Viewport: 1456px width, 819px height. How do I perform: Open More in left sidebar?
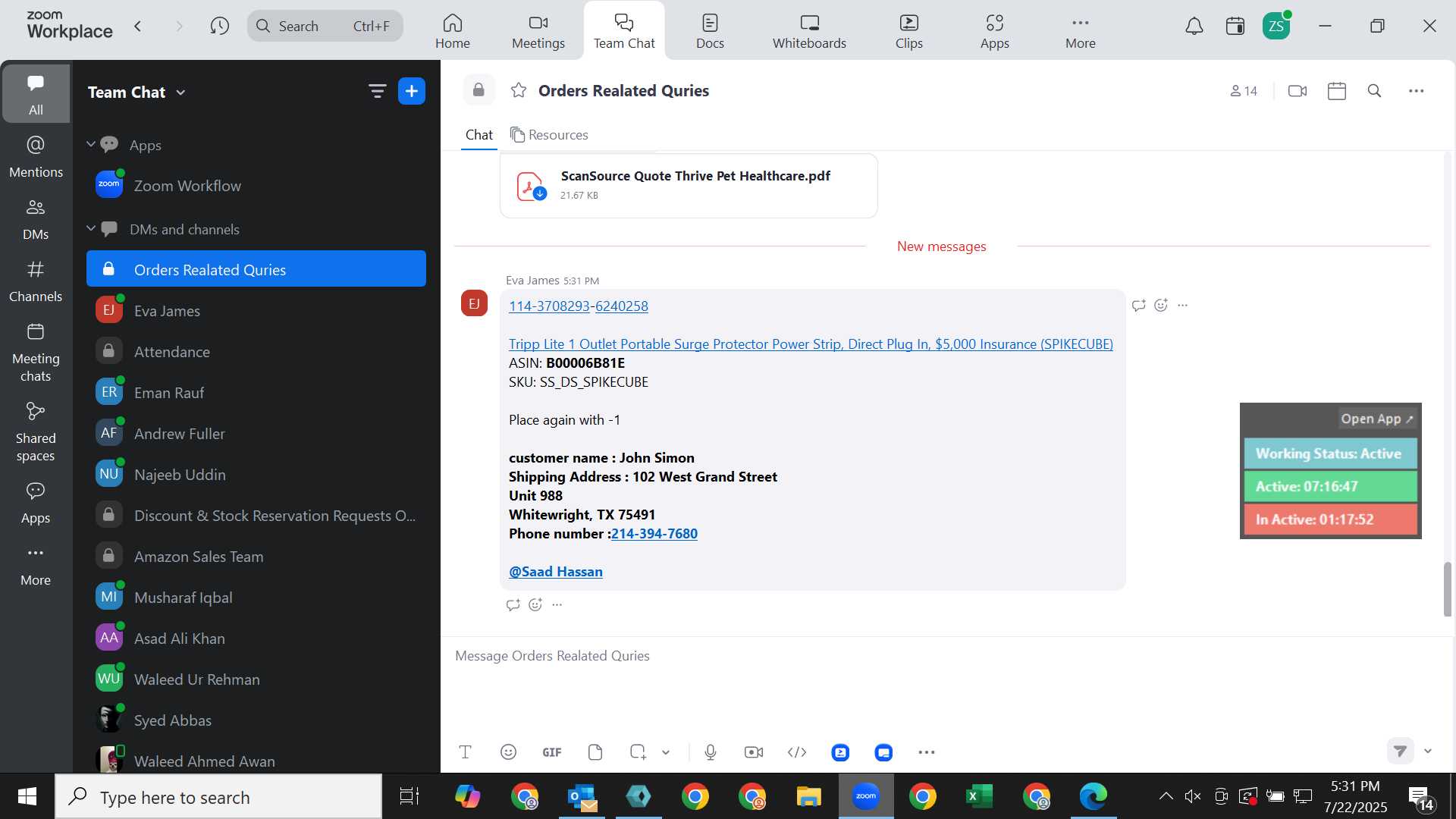tap(36, 566)
